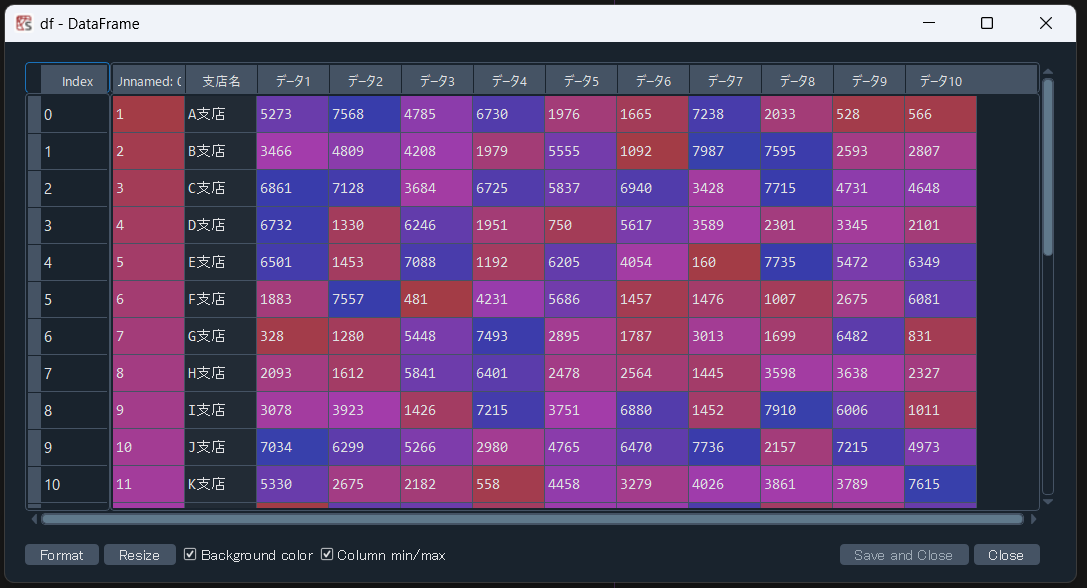Viewport: 1087px width, 588px height.
Task: Select the cell containing 7568
Action: pyautogui.click(x=364, y=115)
